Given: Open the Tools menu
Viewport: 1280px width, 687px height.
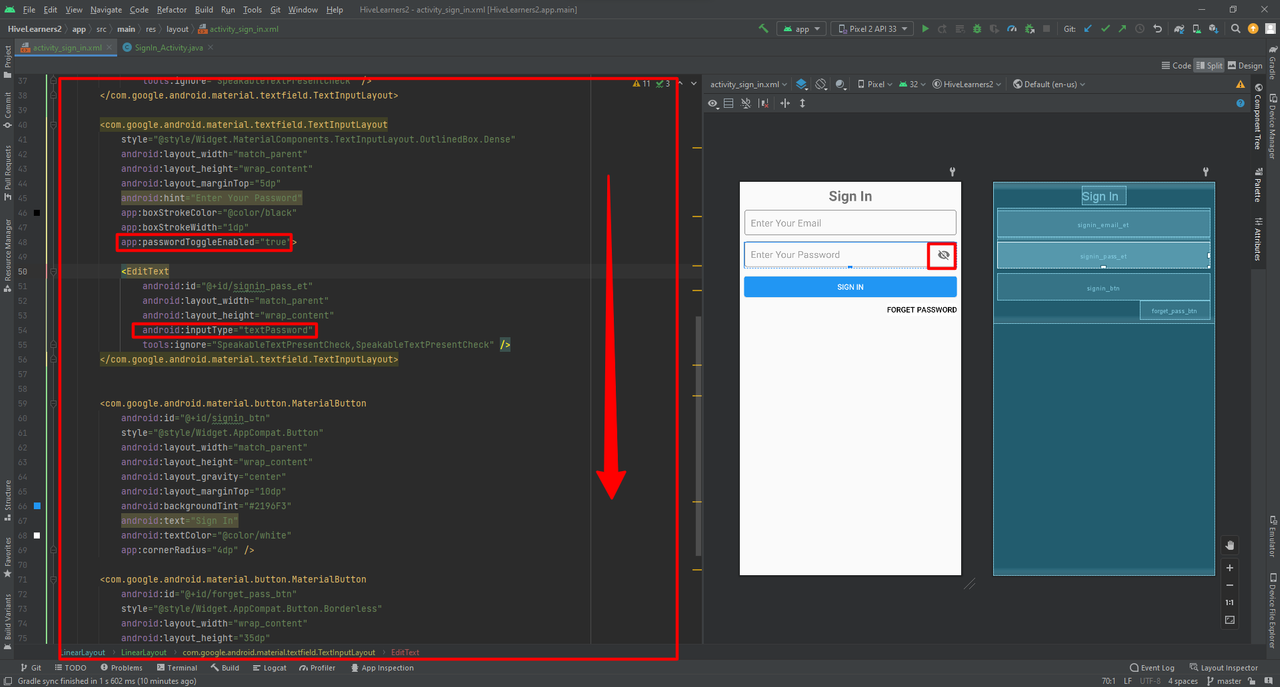Looking at the screenshot, I should pos(253,9).
